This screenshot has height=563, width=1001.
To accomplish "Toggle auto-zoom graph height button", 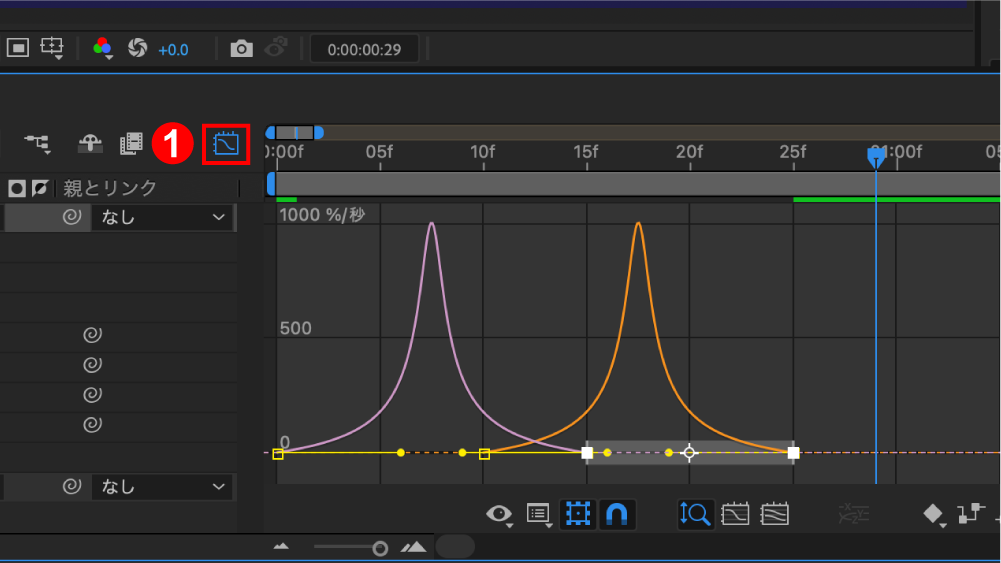I will [695, 514].
